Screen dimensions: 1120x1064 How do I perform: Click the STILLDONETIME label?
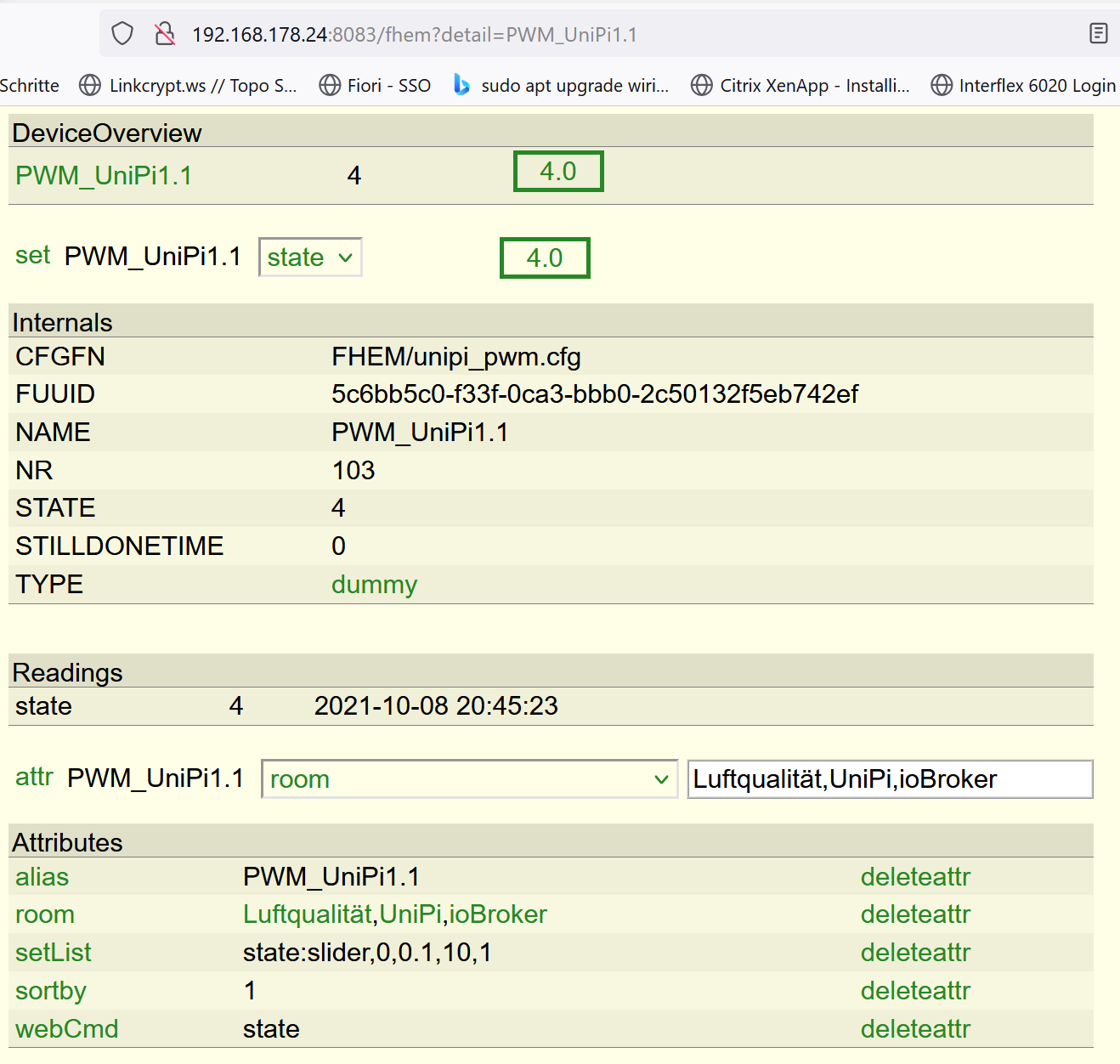point(120,546)
